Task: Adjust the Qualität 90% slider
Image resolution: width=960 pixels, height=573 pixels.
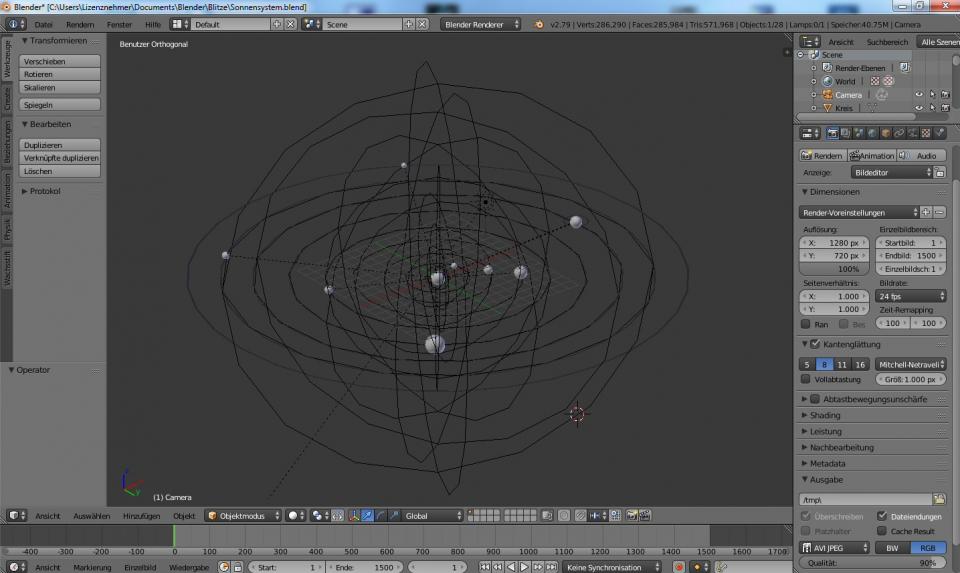Action: [x=872, y=563]
